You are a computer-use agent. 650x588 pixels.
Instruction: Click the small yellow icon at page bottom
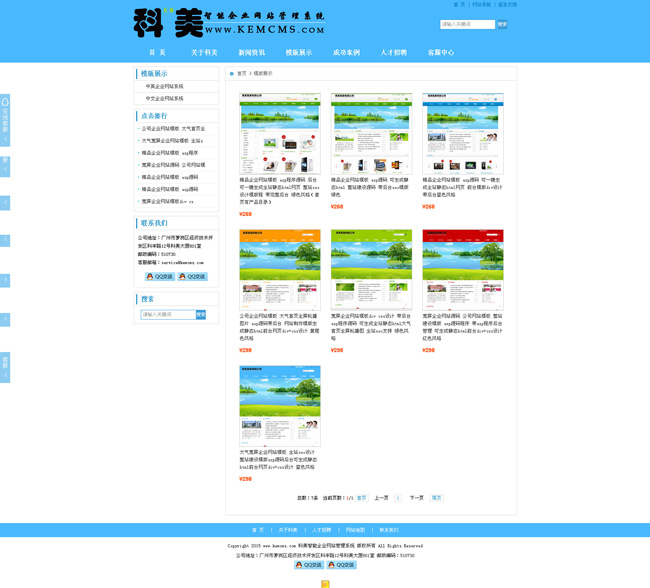coord(325,584)
